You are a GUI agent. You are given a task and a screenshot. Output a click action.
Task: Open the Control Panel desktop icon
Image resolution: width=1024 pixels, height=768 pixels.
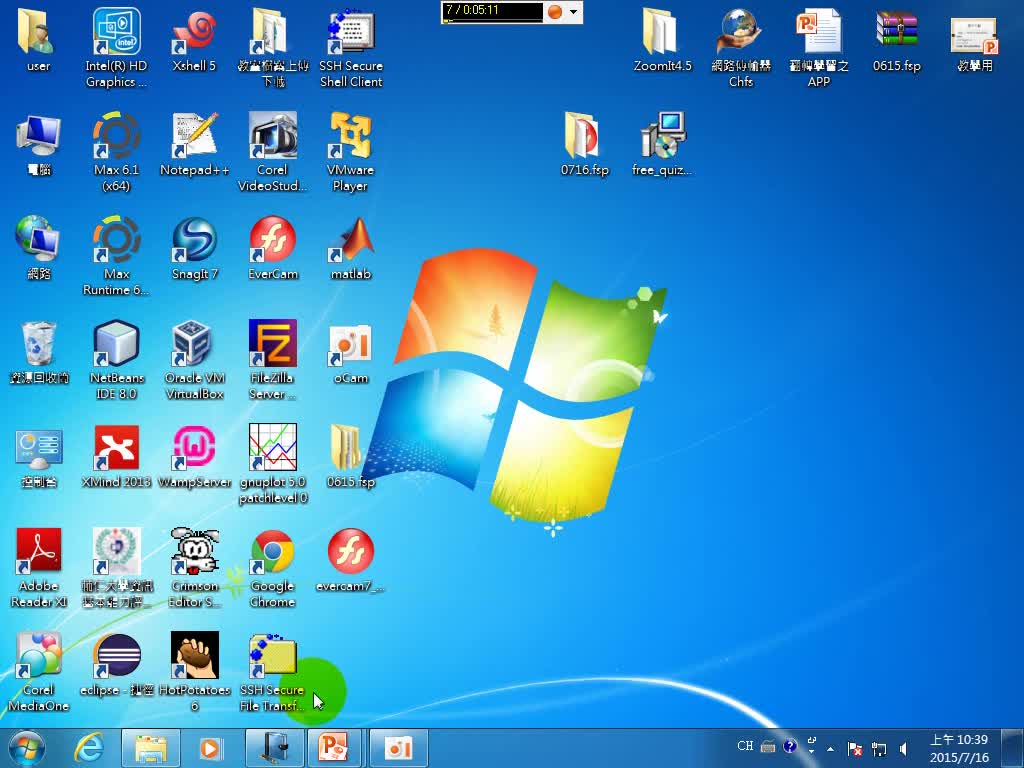point(38,457)
